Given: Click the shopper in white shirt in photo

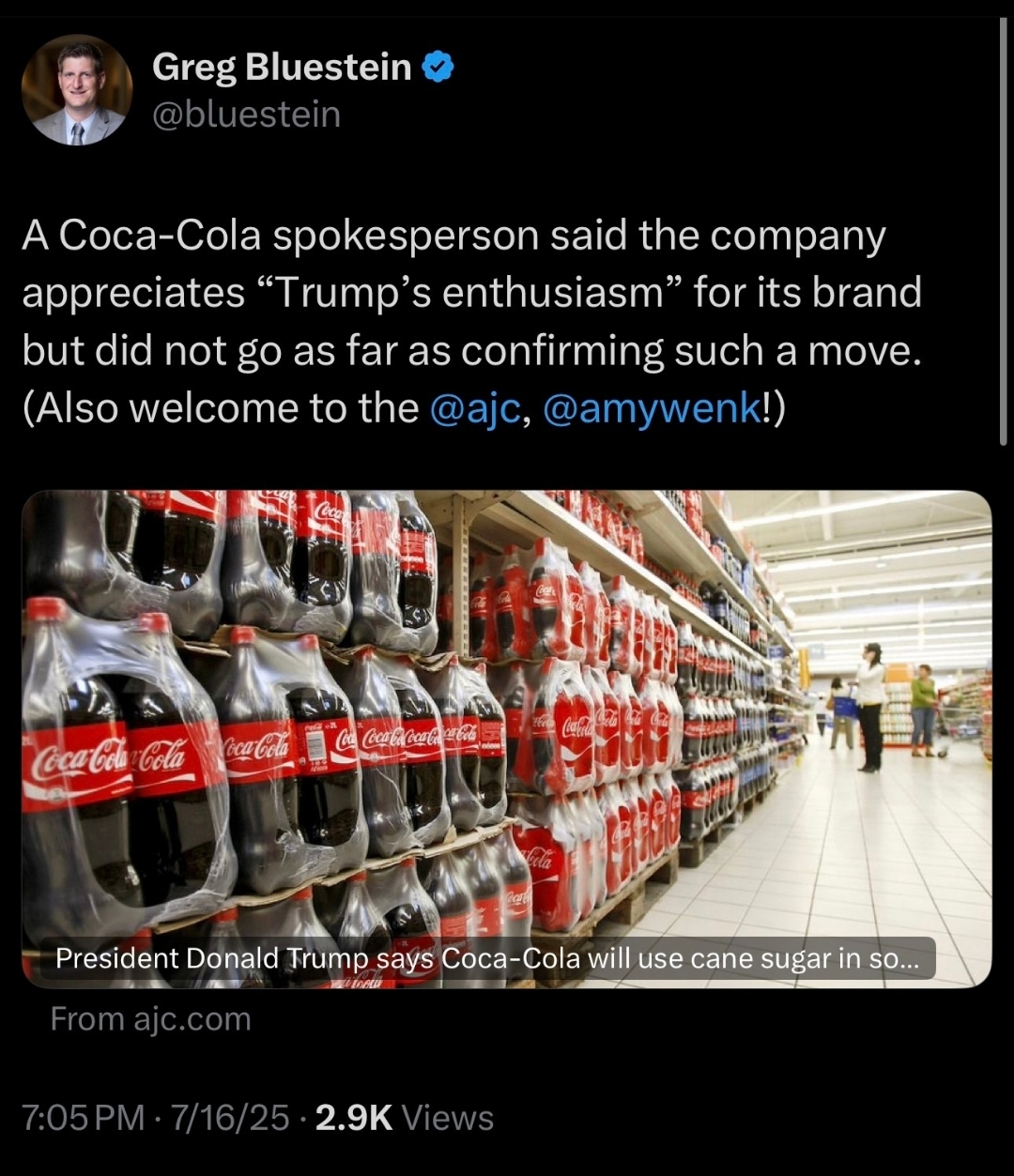Looking at the screenshot, I should point(870,706).
